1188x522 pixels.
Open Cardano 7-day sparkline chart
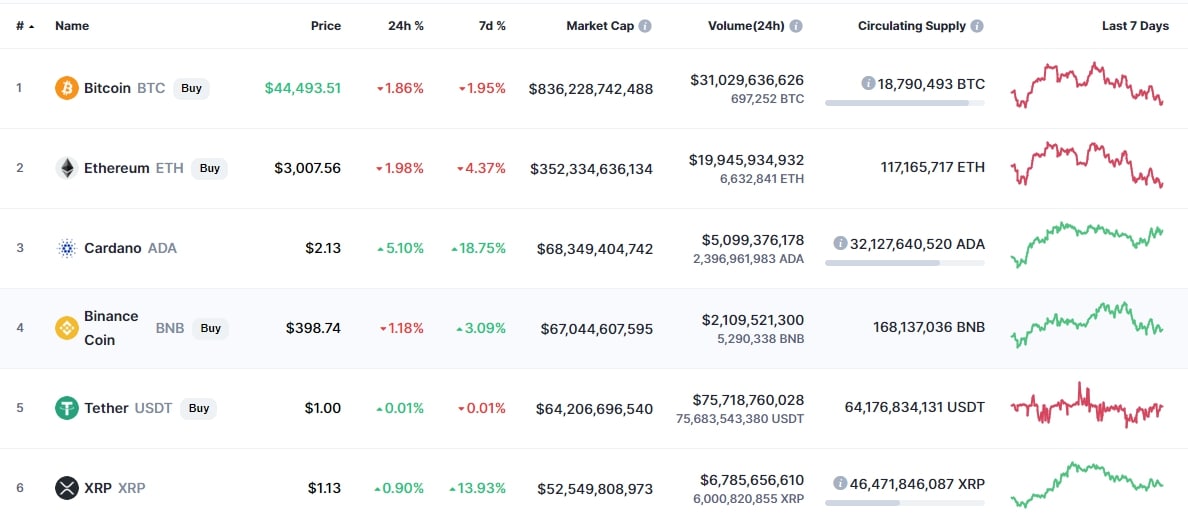click(1087, 244)
